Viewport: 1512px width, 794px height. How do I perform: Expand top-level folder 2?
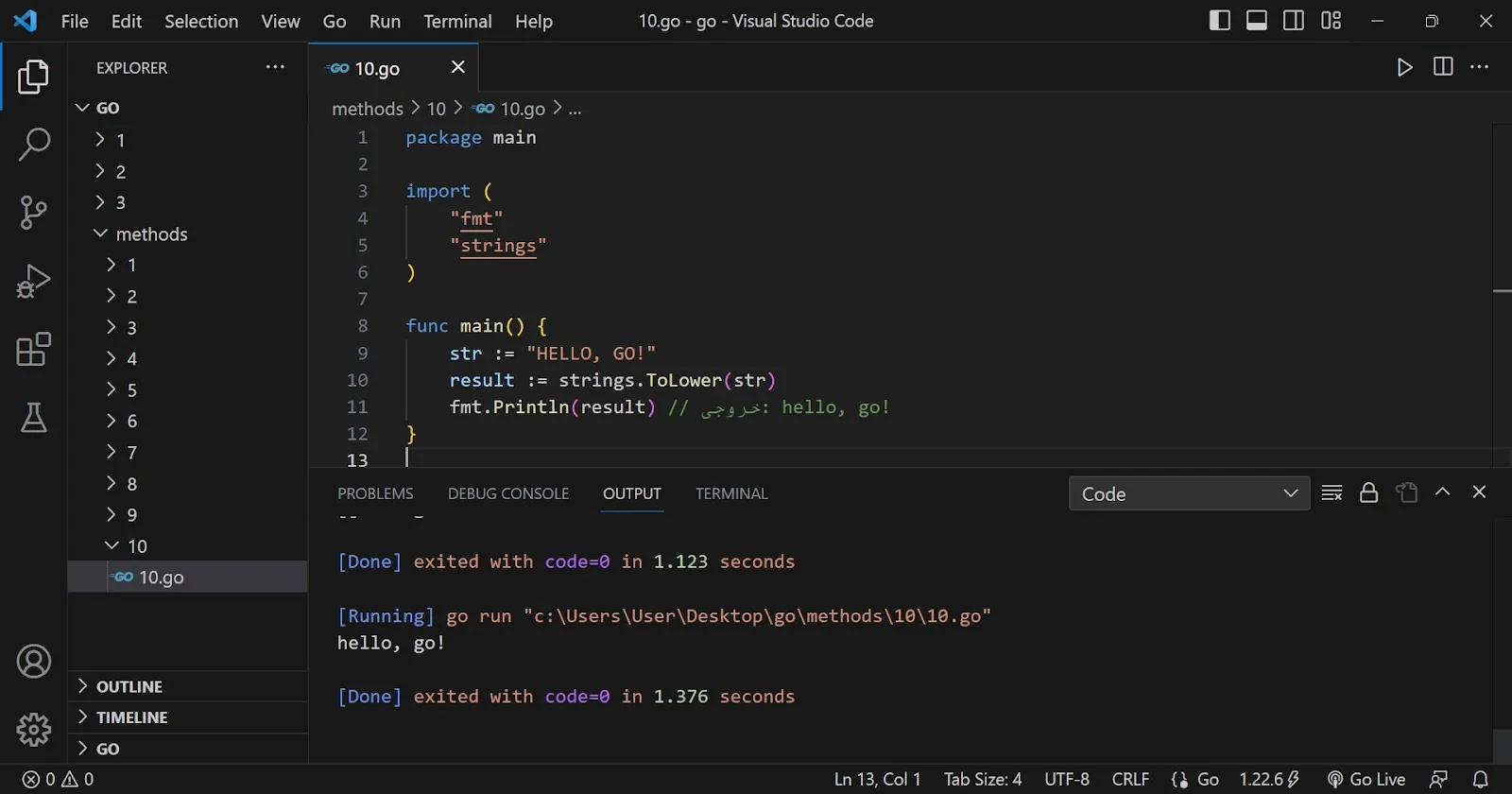(188, 171)
